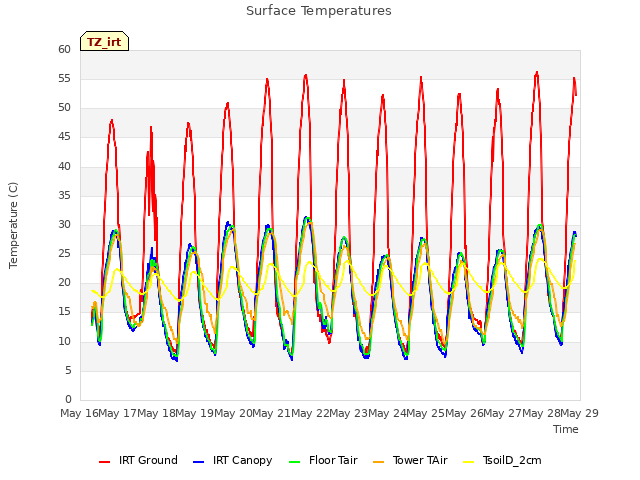Click the red IRT Ground legend swatch

[104, 462]
